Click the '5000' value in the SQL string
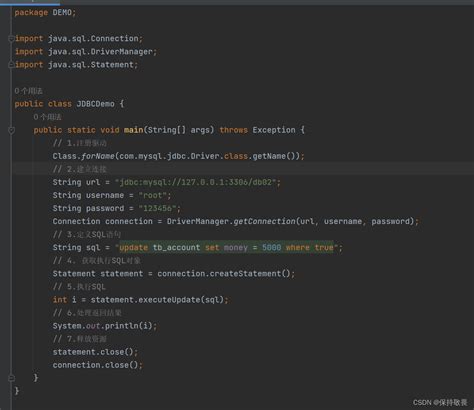The height and width of the screenshot is (410, 474). (x=271, y=248)
